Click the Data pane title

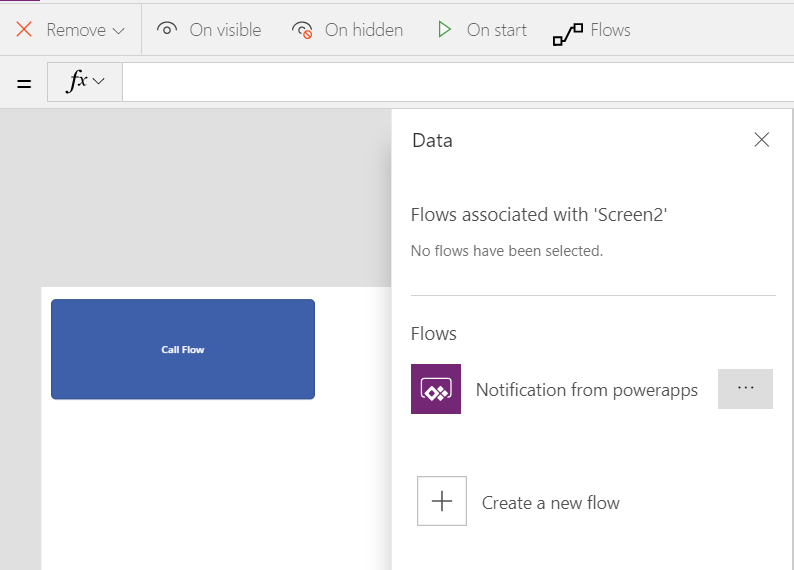[x=432, y=140]
